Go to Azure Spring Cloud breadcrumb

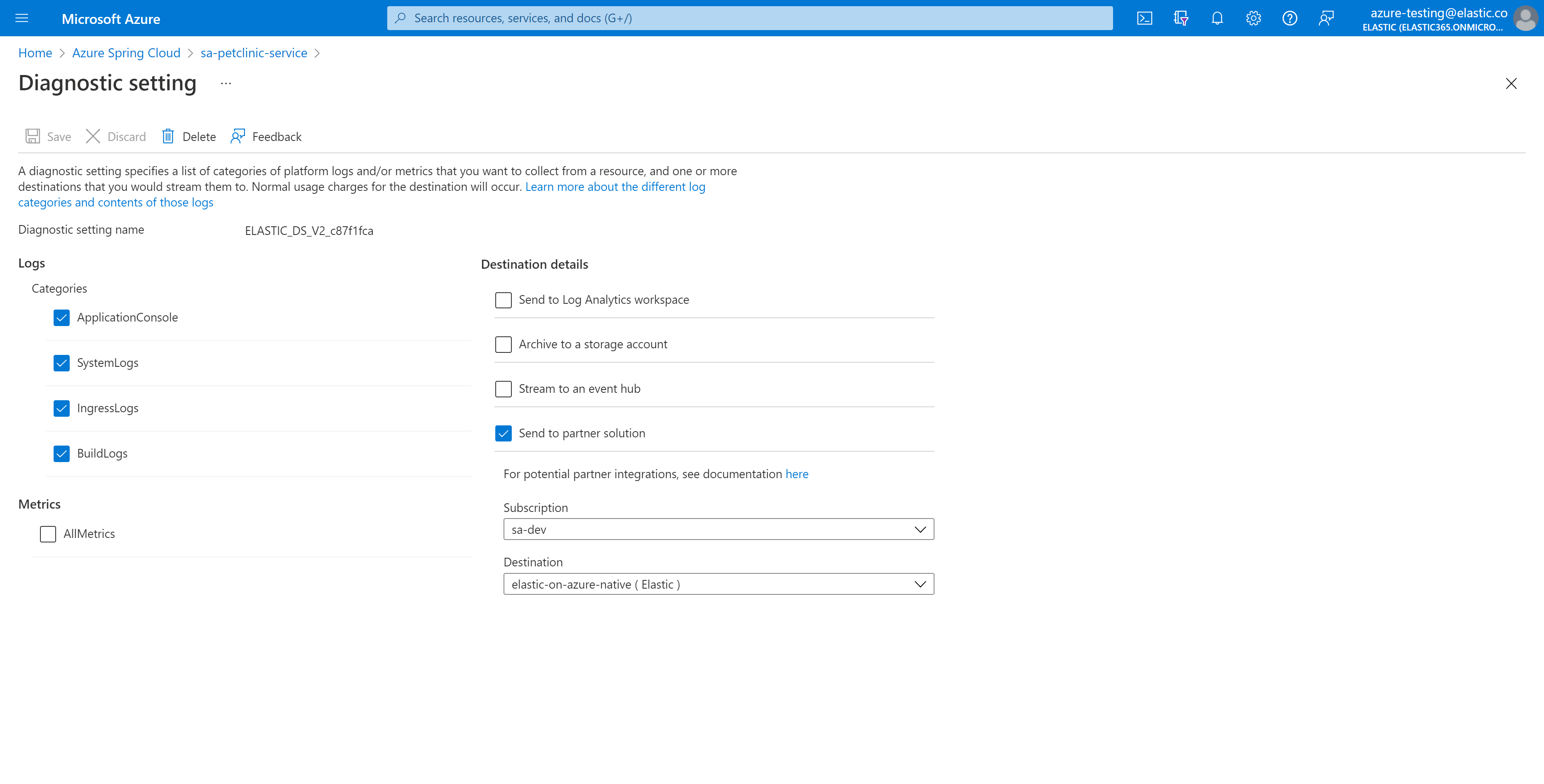(x=126, y=53)
